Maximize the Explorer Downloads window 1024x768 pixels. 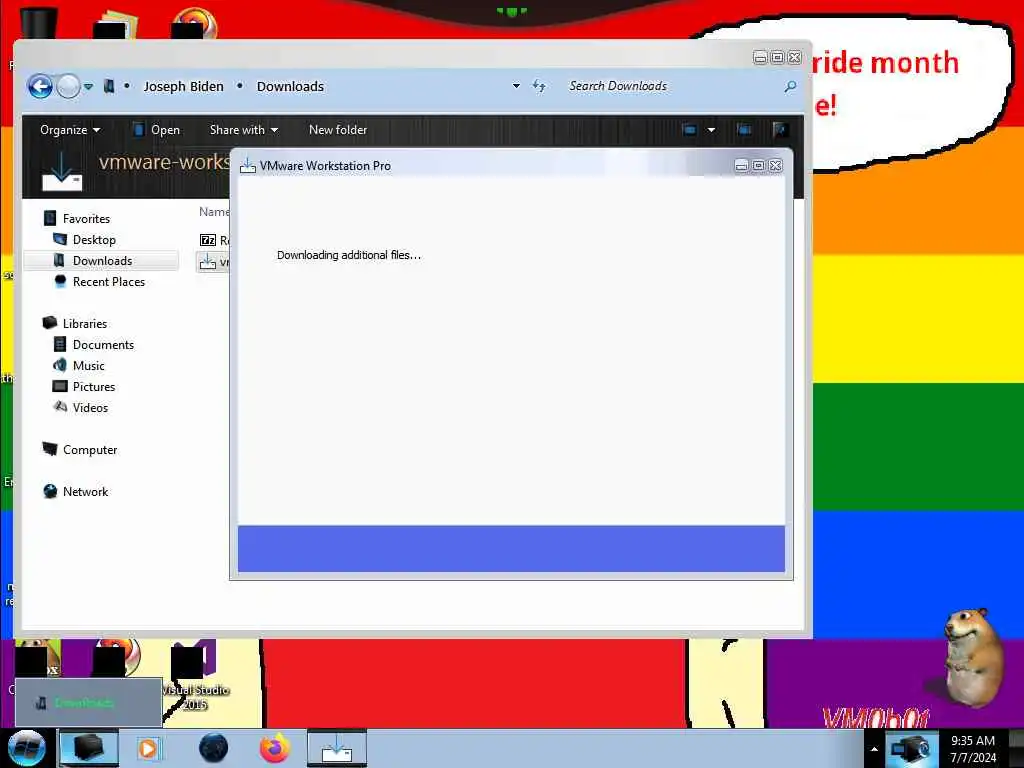point(777,57)
